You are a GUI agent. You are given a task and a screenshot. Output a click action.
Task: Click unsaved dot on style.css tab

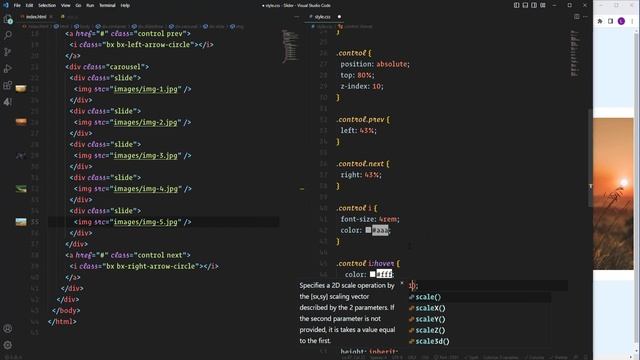[x=339, y=17]
